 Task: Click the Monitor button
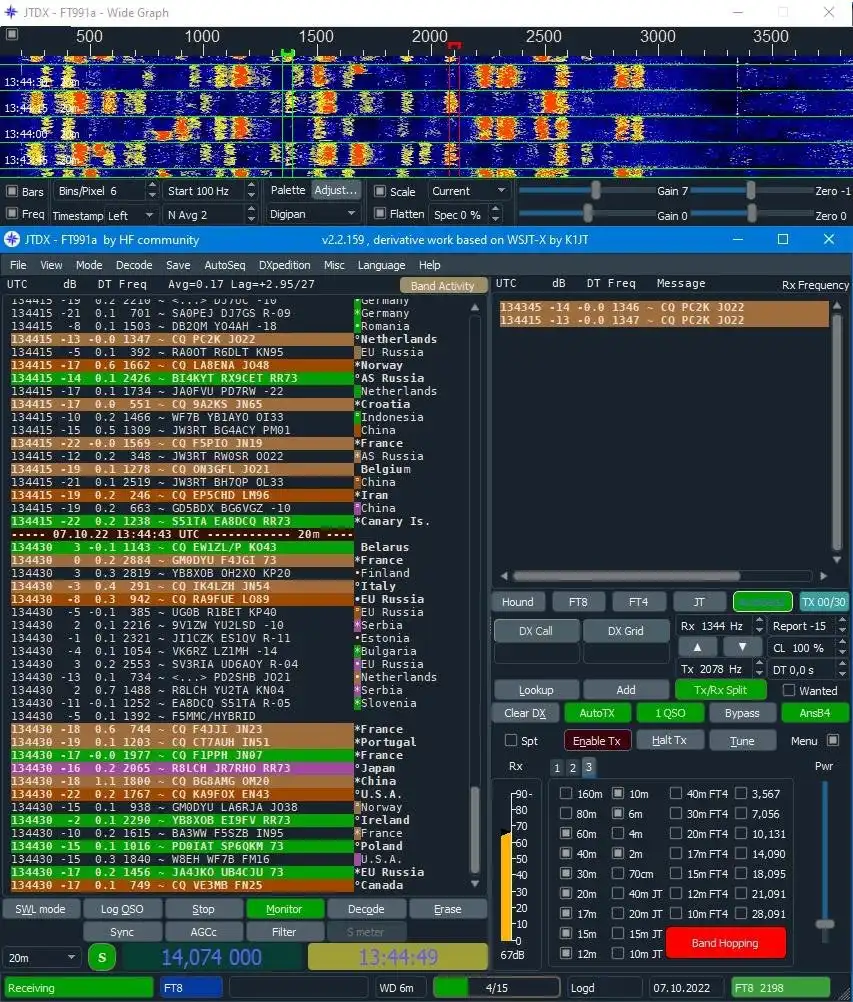284,909
